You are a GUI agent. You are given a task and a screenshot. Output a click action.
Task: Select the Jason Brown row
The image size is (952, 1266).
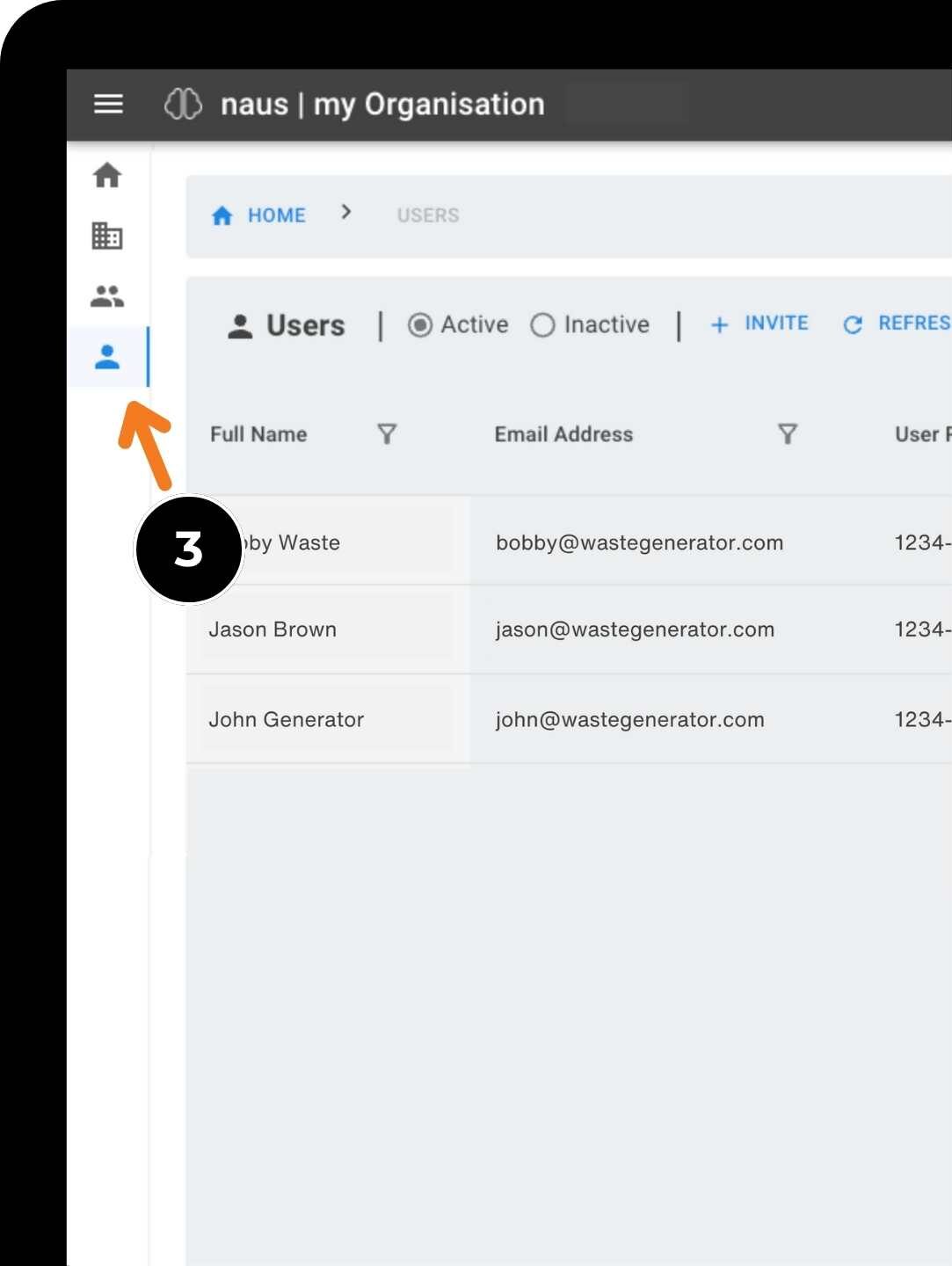(x=569, y=629)
